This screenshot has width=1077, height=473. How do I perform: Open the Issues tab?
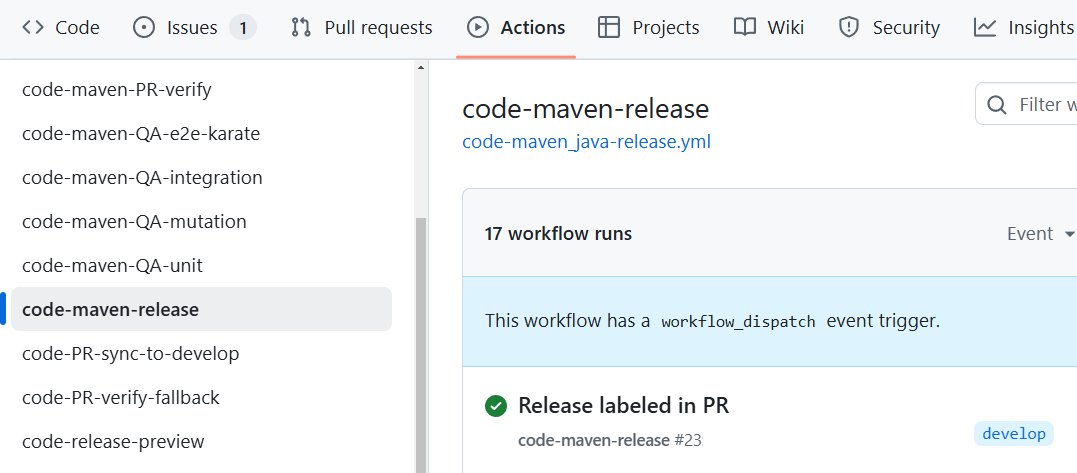point(194,27)
